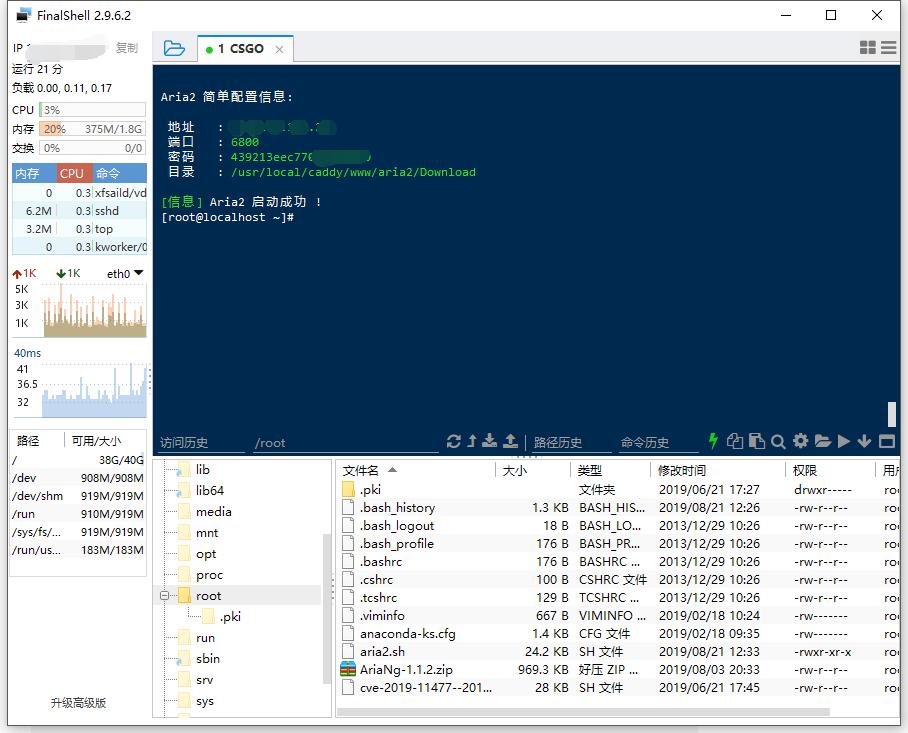Sort processes by 命令 column
Screen dimensions: 908x733
[119, 173]
